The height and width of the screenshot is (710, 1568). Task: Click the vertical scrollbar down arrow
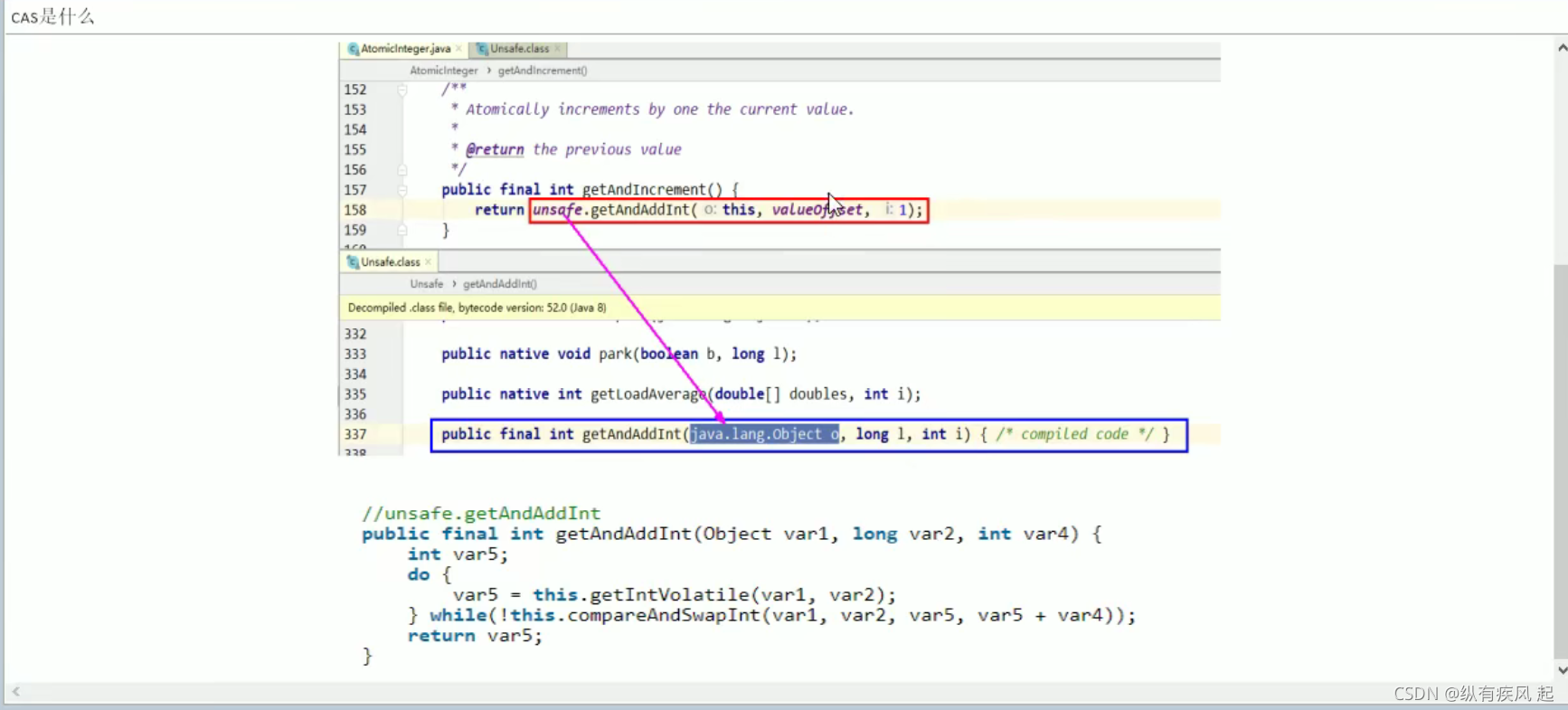point(1561,671)
